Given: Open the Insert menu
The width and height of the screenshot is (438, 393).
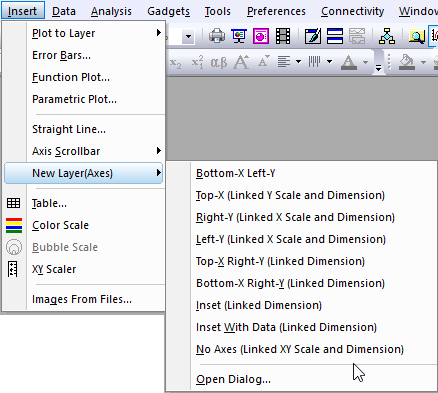Looking at the screenshot, I should click(x=22, y=11).
